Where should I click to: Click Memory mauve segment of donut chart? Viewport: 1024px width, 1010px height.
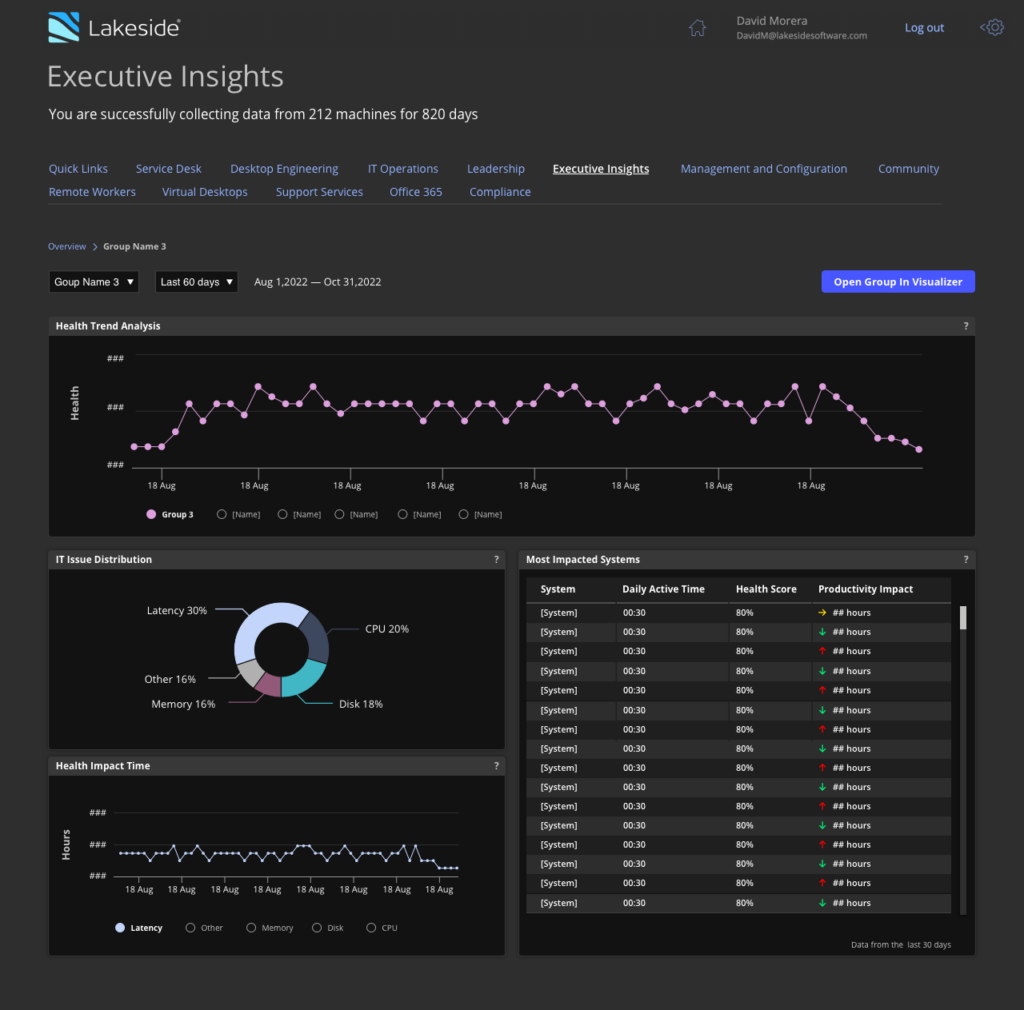(269, 685)
